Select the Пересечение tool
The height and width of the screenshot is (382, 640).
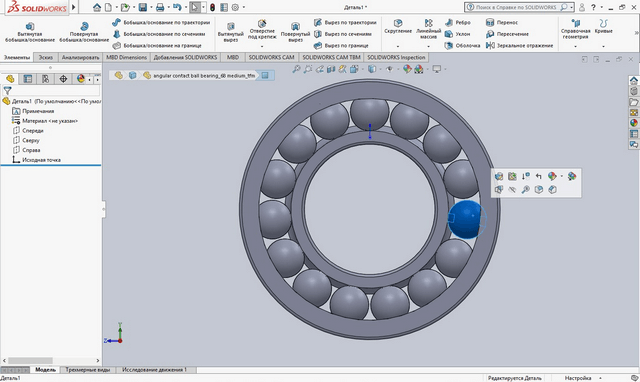point(507,34)
